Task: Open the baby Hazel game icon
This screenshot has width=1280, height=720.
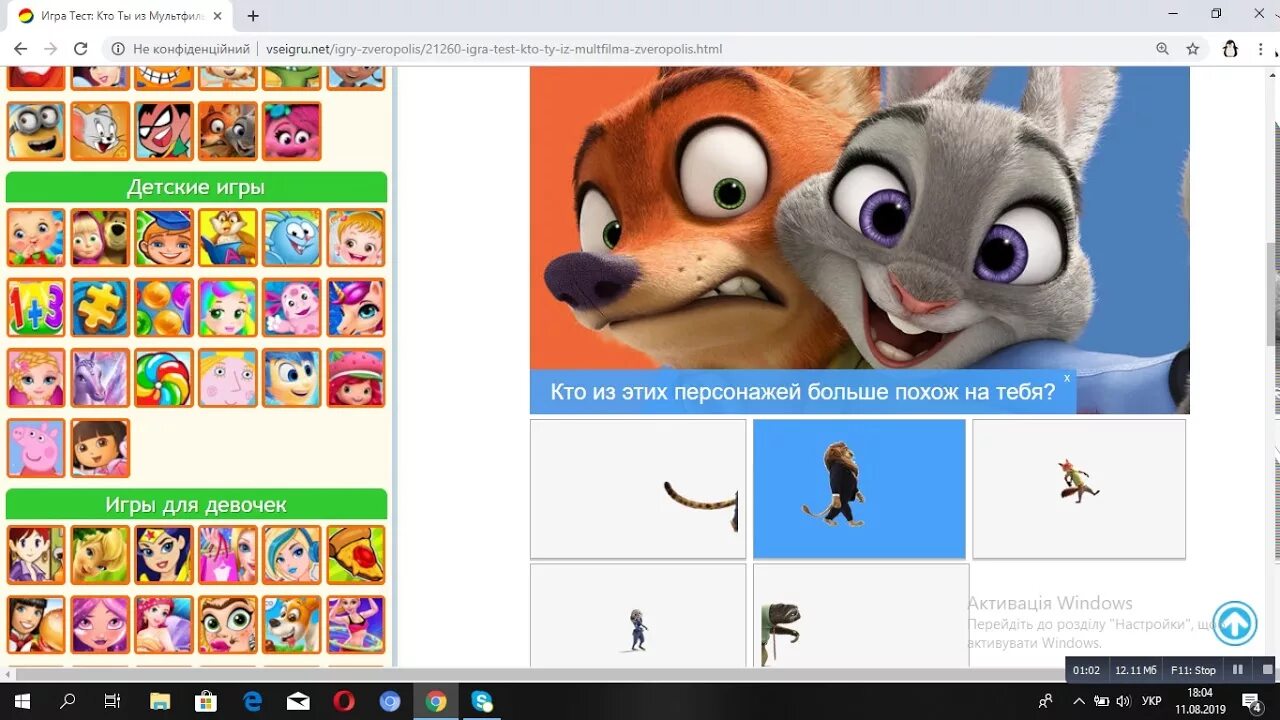Action: point(356,238)
